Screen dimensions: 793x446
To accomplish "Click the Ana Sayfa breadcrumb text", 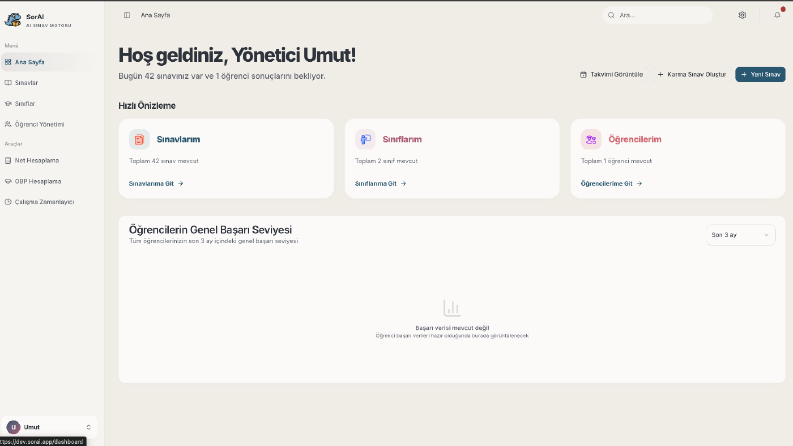I will [x=155, y=15].
